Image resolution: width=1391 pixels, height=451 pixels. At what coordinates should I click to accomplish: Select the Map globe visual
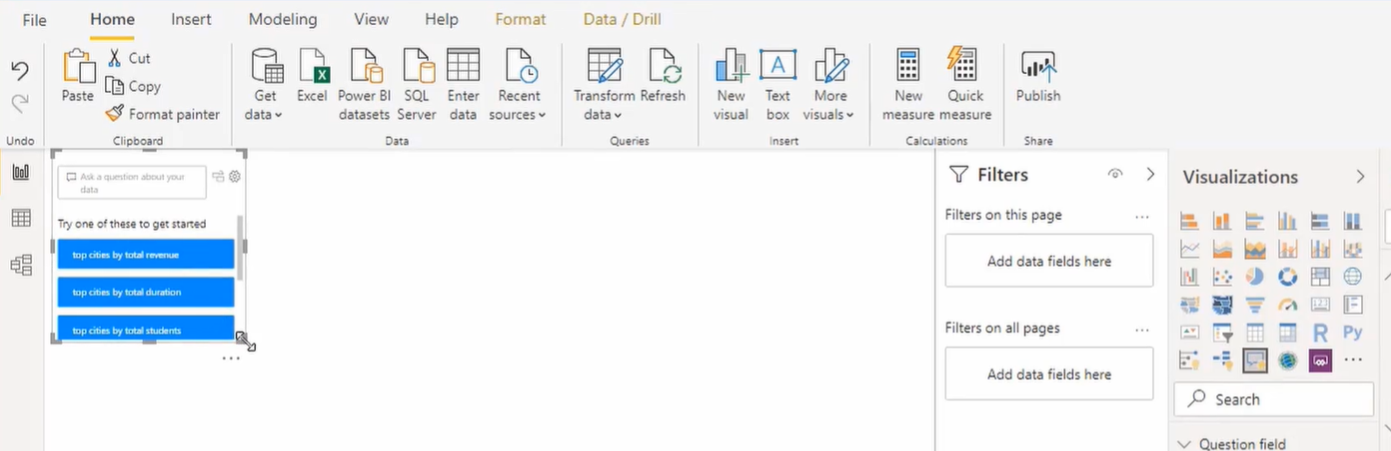pos(1353,277)
